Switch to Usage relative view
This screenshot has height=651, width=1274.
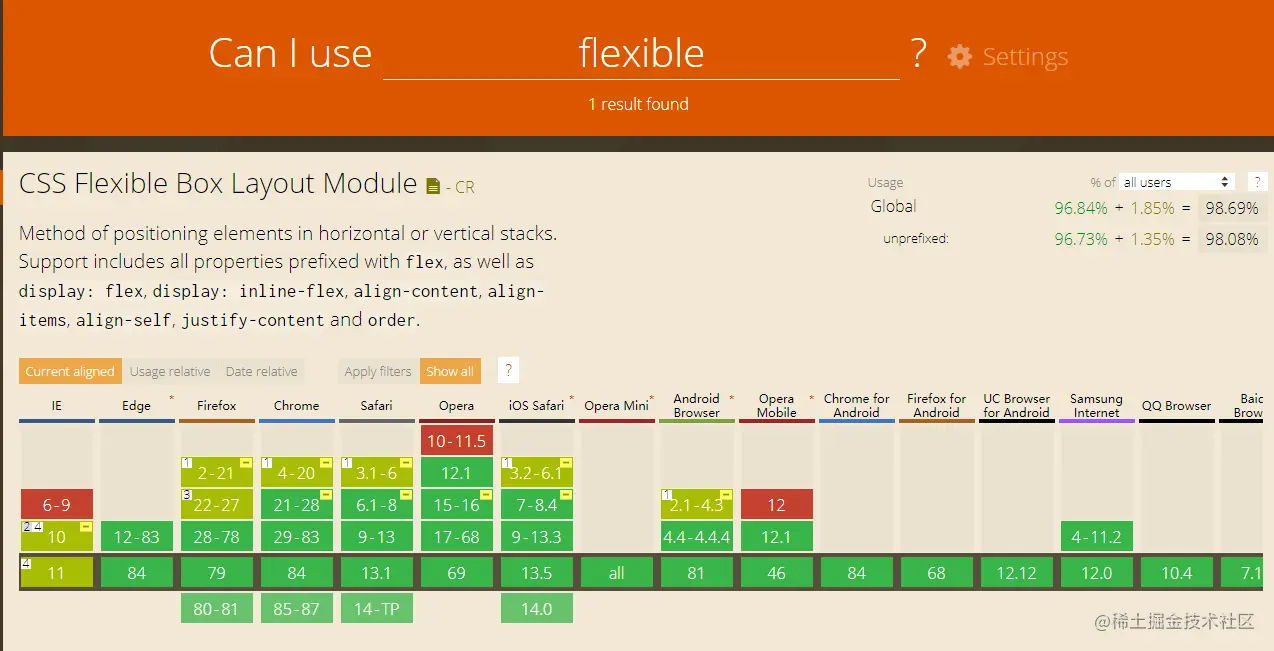point(170,371)
